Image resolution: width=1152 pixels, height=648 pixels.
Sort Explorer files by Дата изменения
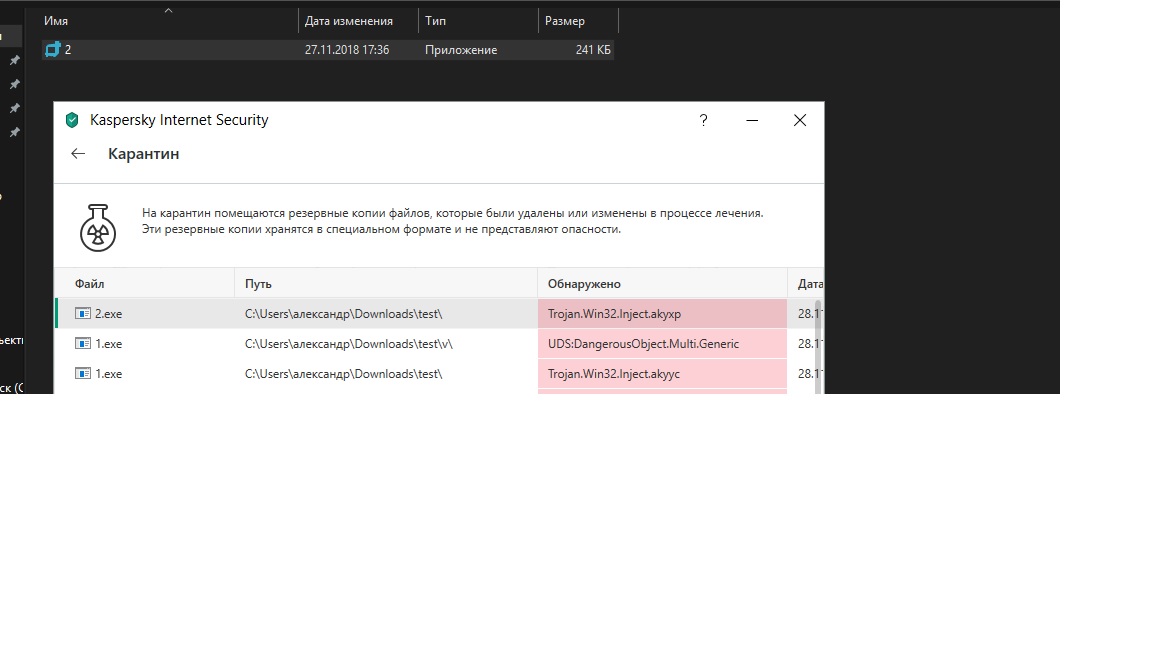pyautogui.click(x=348, y=21)
